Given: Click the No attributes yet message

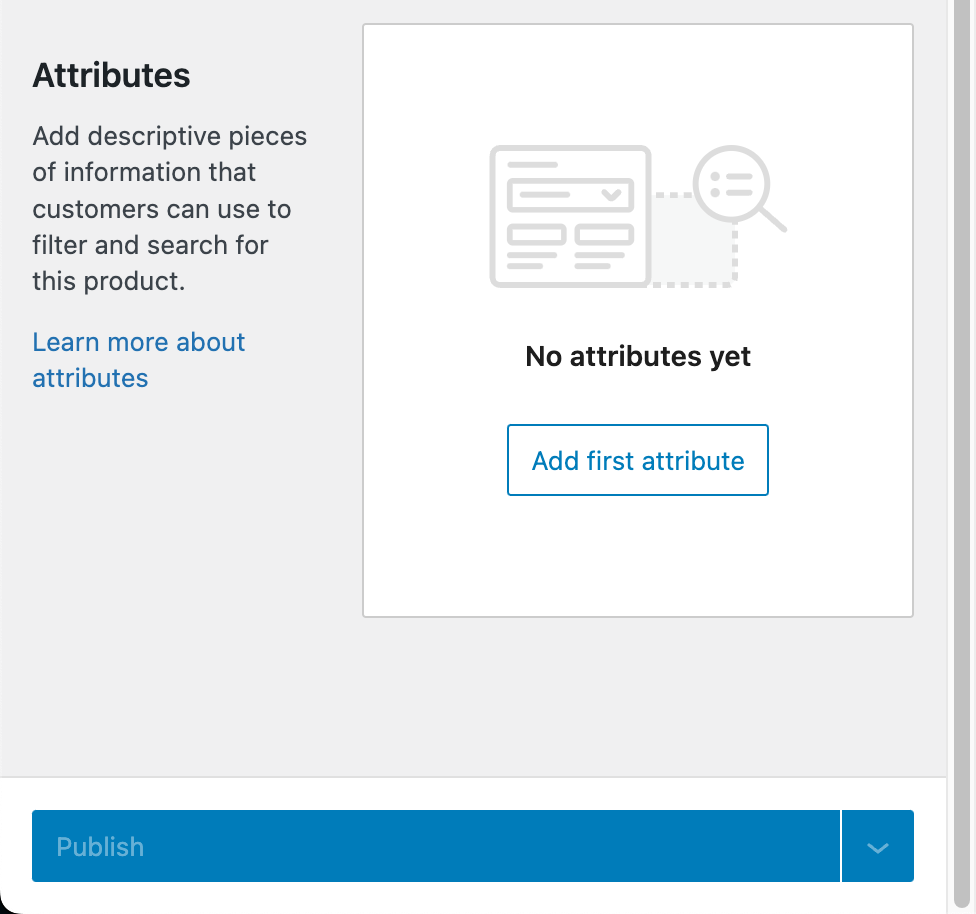Looking at the screenshot, I should pos(637,356).
